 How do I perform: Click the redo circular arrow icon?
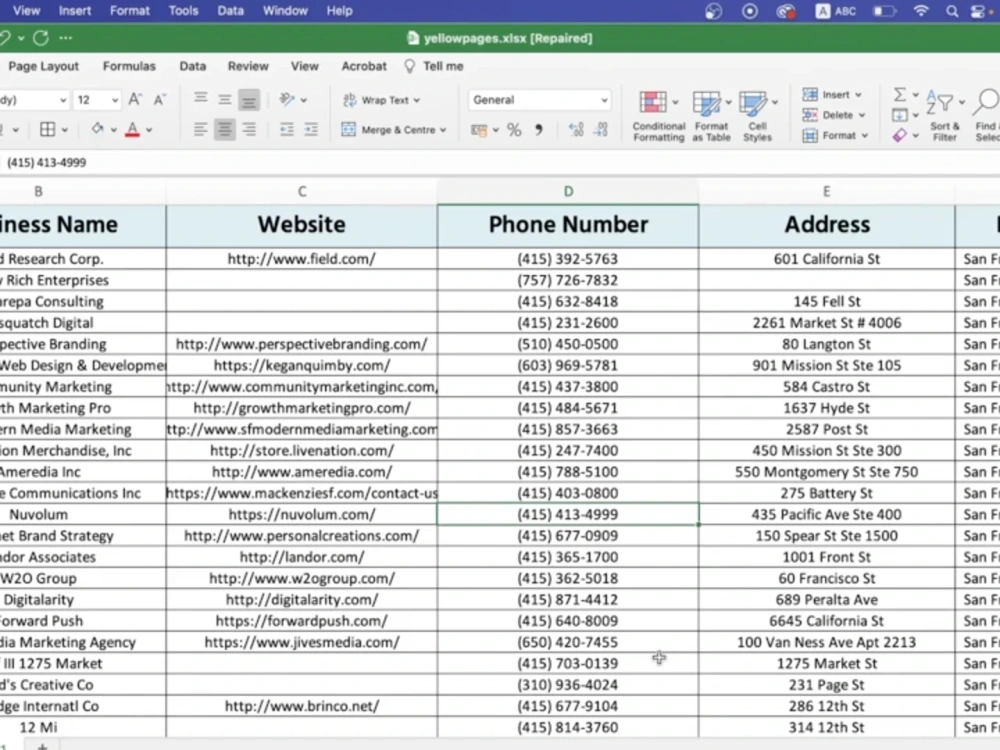coord(41,38)
